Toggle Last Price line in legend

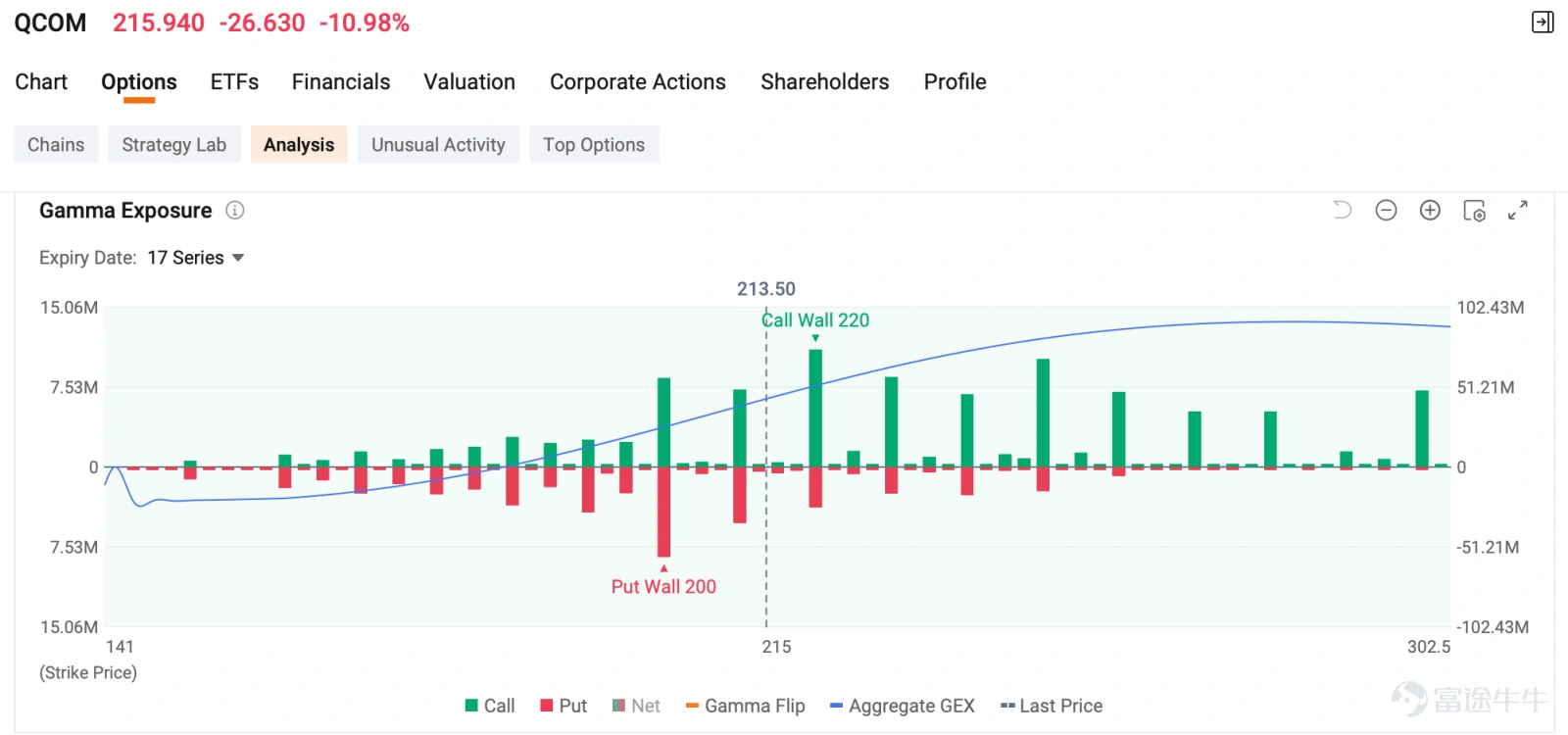(1051, 706)
